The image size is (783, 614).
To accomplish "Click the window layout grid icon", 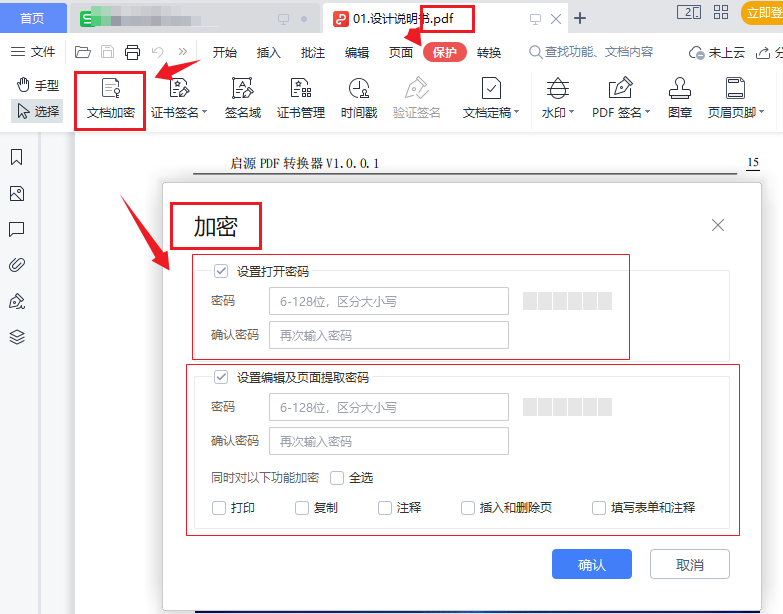I will click(721, 12).
